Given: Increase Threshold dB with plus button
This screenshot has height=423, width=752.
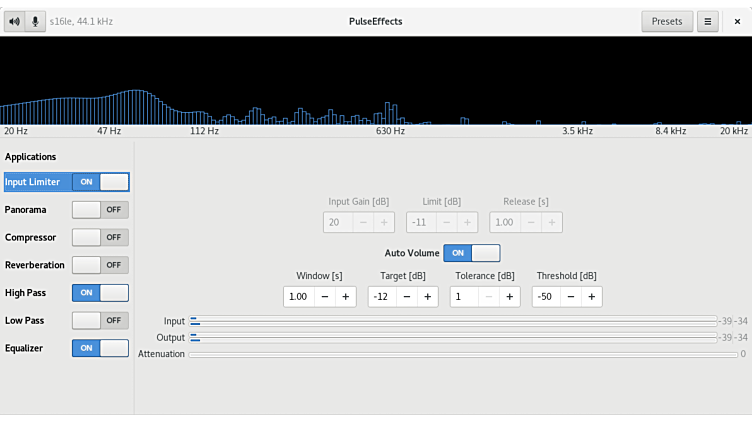Looking at the screenshot, I should pyautogui.click(x=591, y=297).
